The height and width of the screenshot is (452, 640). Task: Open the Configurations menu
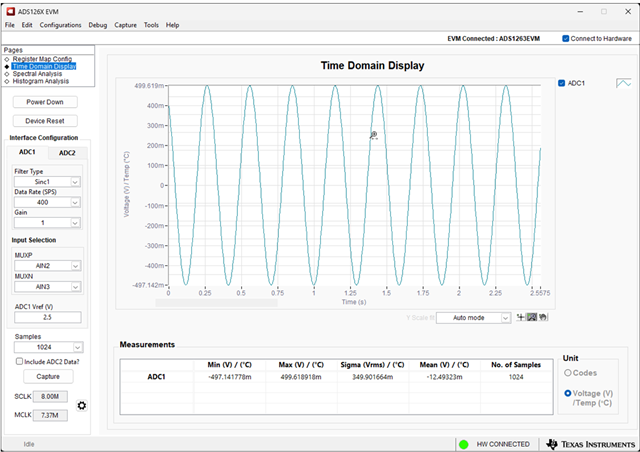[x=60, y=25]
